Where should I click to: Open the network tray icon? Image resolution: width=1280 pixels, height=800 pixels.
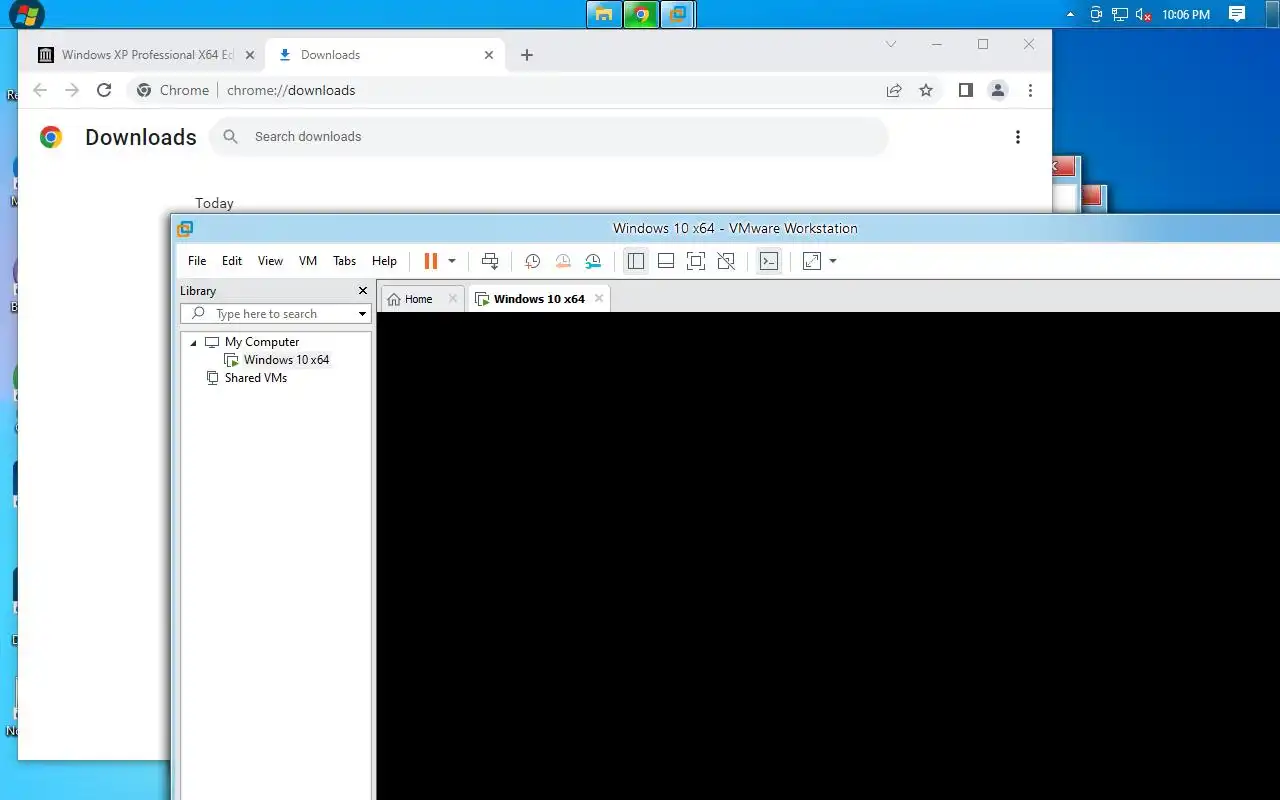pos(1120,15)
